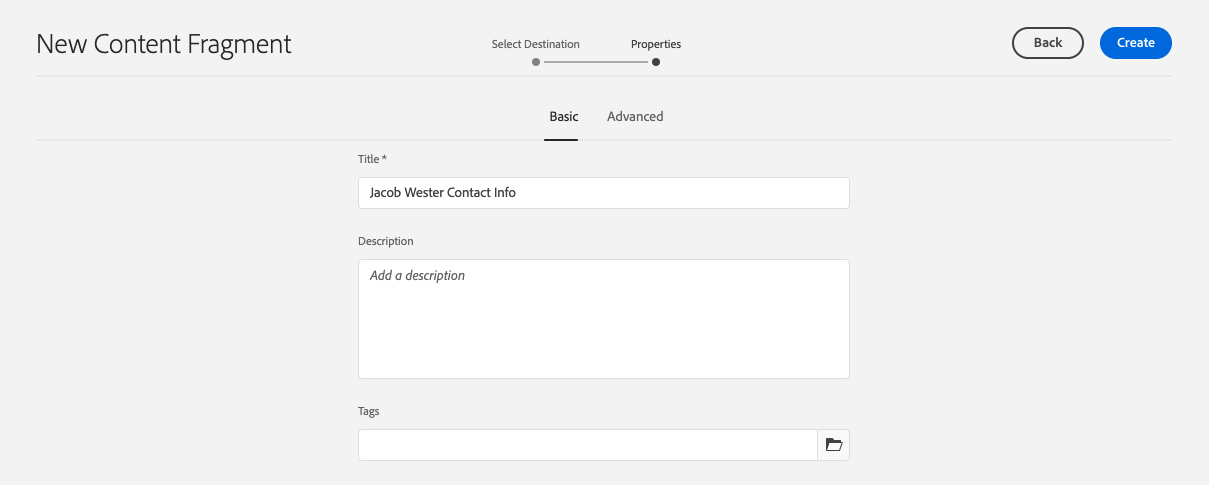Click the Tags field label
The height and width of the screenshot is (485, 1209).
tap(369, 411)
